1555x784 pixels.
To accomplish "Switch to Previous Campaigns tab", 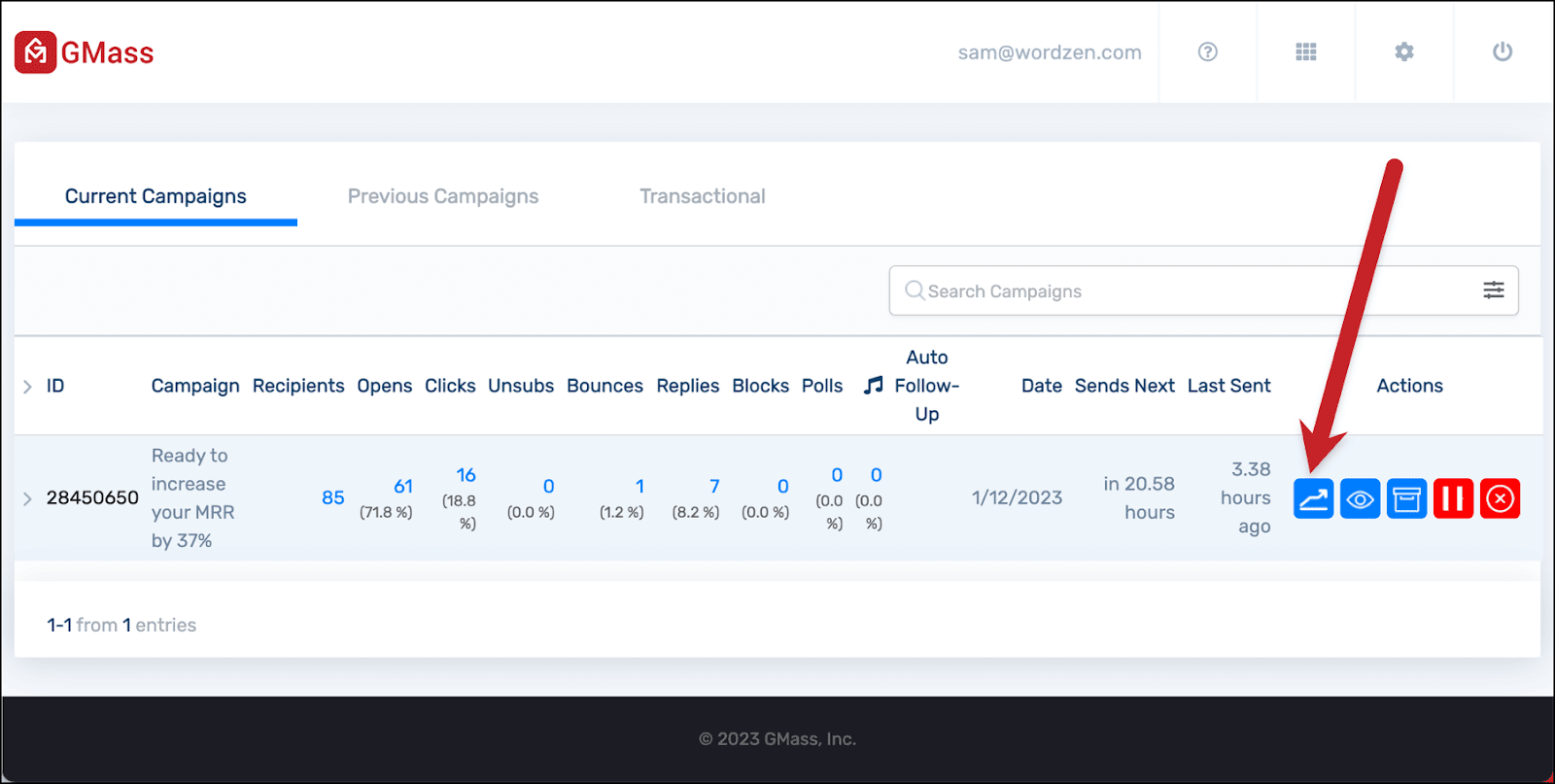I will pos(443,196).
